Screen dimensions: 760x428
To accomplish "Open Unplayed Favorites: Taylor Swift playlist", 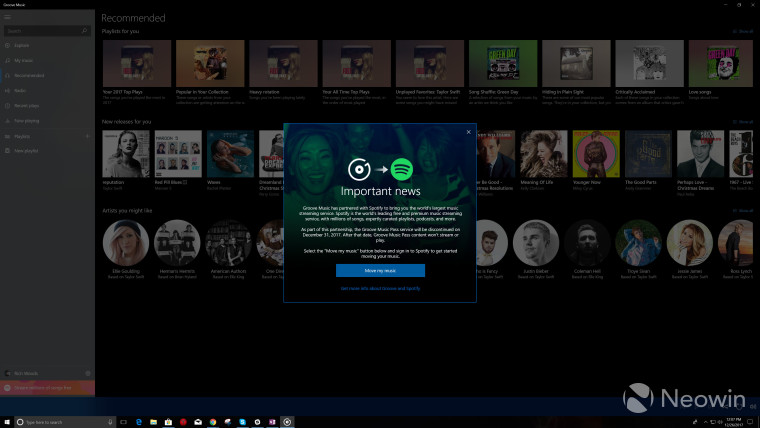I will (x=429, y=63).
